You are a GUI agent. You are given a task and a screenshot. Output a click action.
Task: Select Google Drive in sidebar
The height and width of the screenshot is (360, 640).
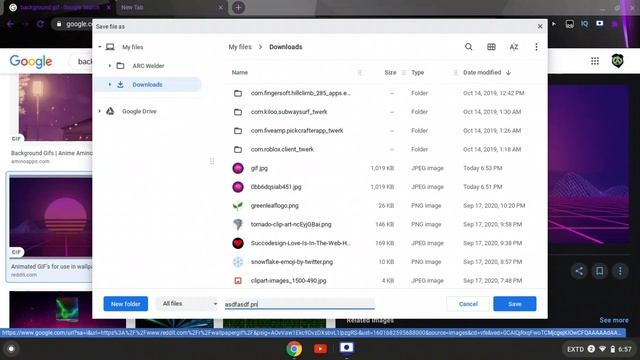click(139, 111)
